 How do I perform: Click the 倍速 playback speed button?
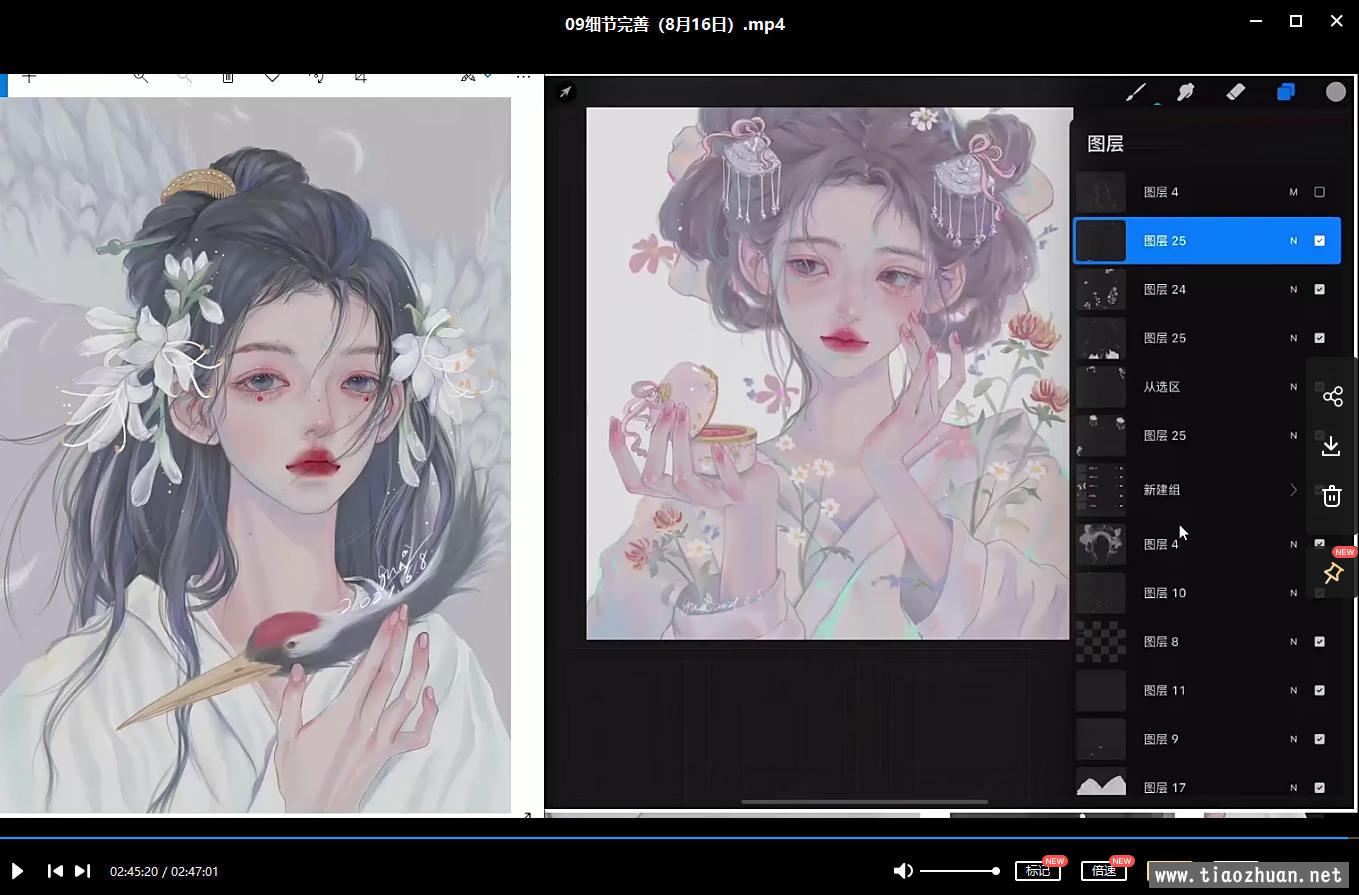coord(1103,871)
